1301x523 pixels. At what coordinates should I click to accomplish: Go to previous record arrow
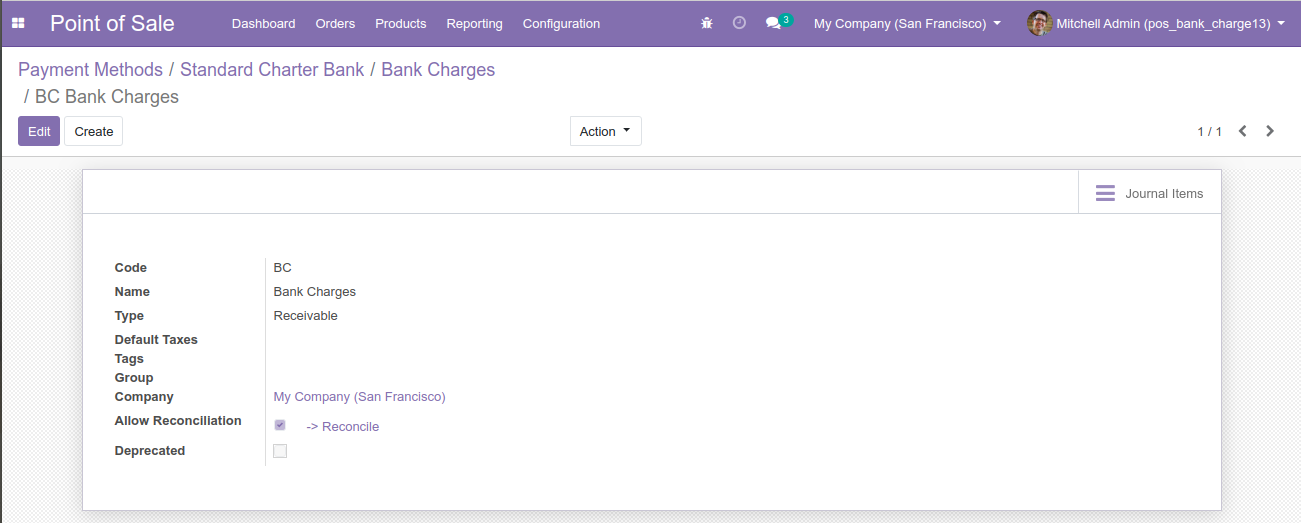[x=1242, y=131]
